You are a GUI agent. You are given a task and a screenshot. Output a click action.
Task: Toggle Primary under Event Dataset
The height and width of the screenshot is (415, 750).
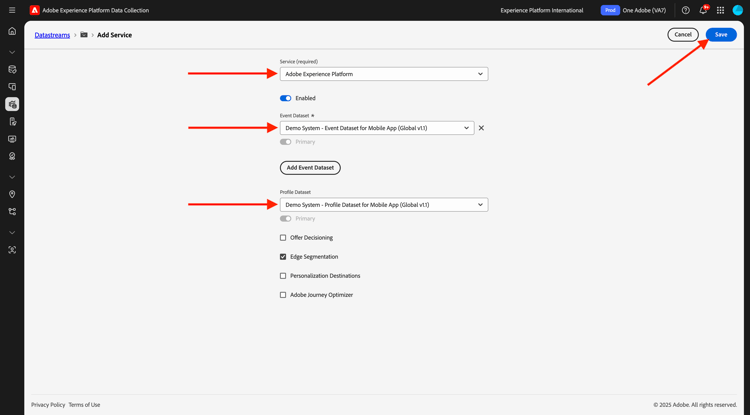point(286,142)
